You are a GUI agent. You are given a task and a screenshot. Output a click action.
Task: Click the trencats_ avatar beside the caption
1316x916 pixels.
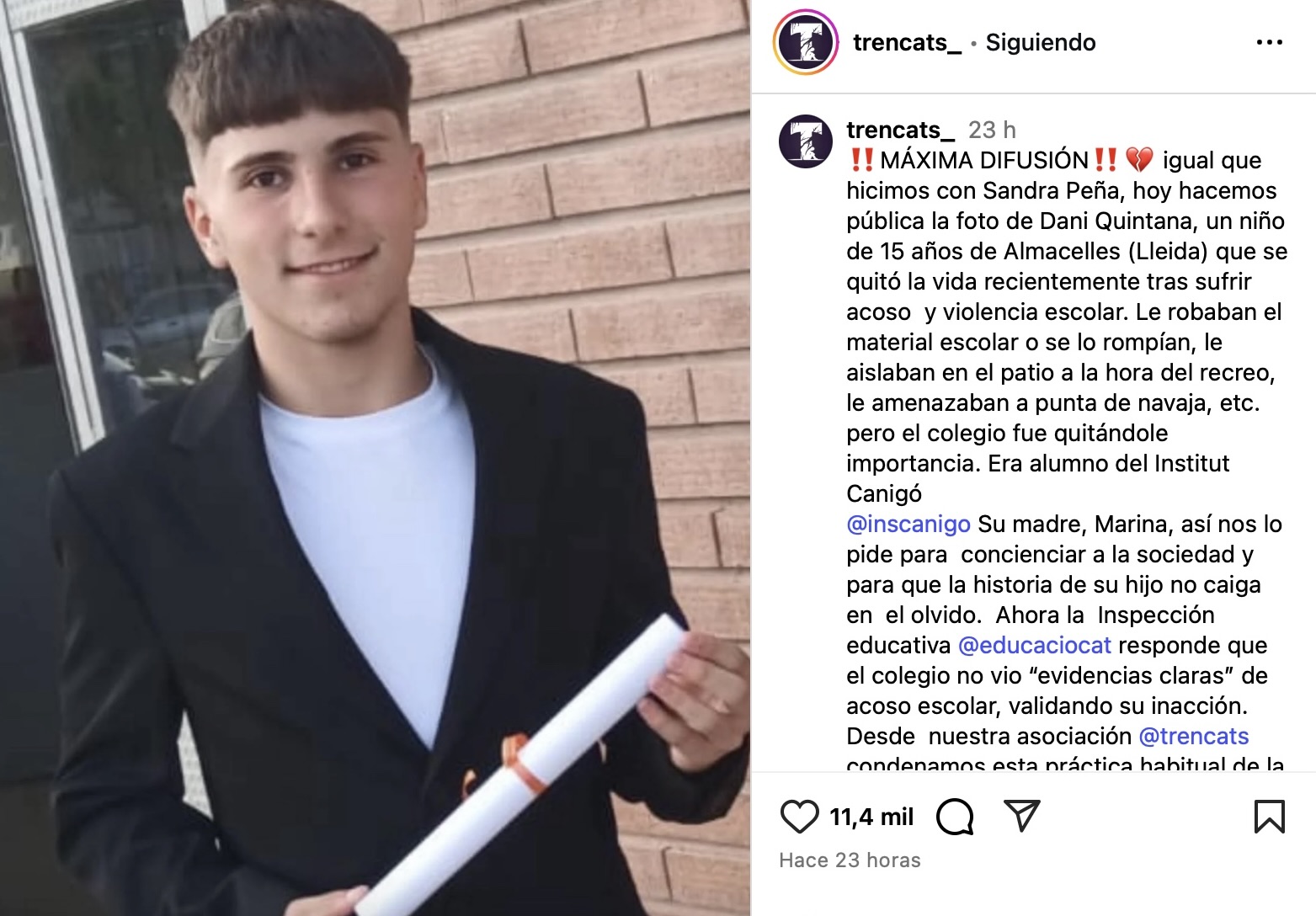(806, 141)
